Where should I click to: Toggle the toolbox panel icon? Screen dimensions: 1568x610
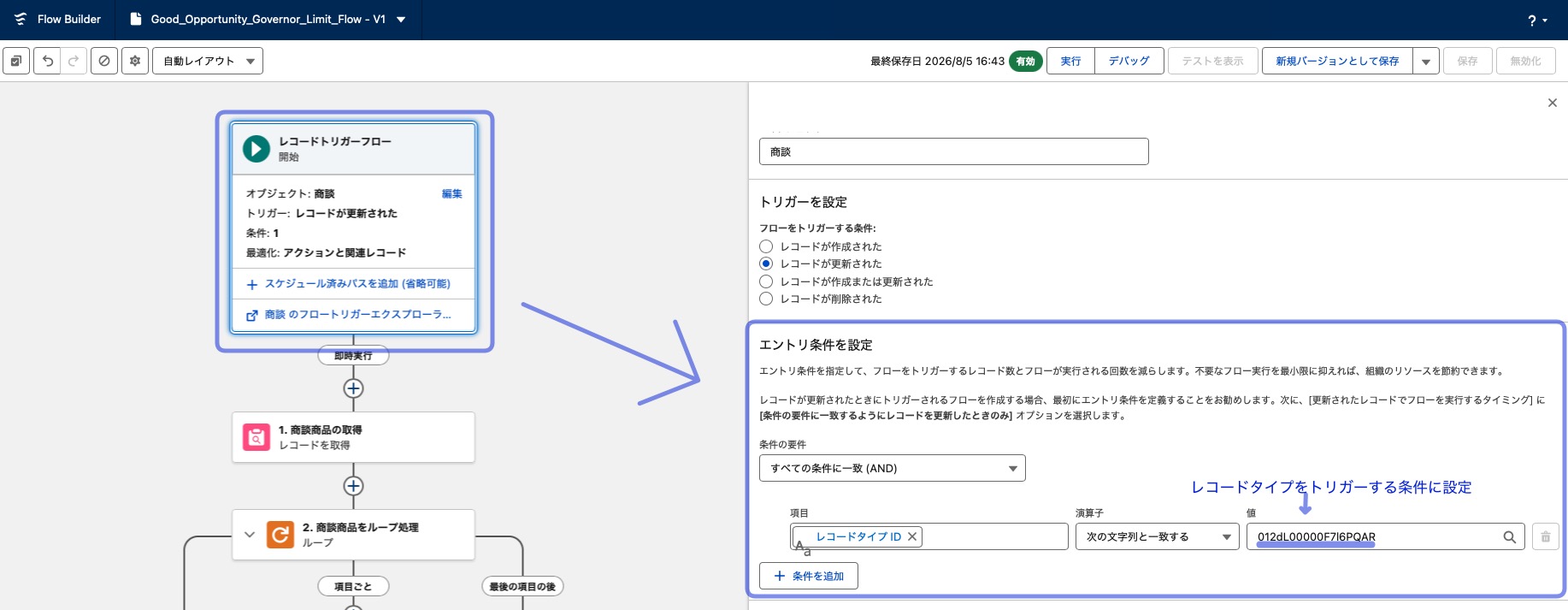pyautogui.click(x=16, y=61)
